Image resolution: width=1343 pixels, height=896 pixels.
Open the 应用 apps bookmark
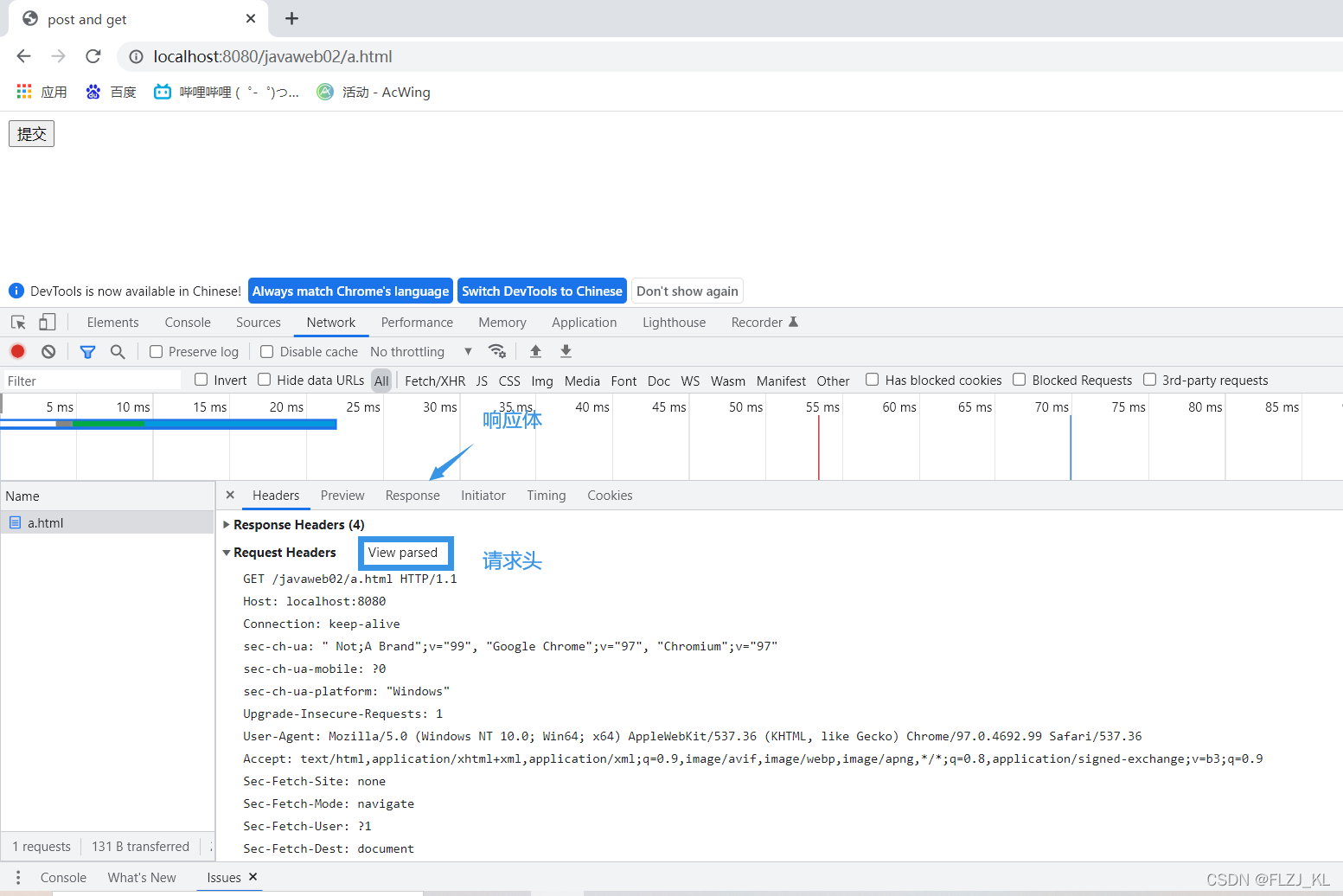[42, 92]
